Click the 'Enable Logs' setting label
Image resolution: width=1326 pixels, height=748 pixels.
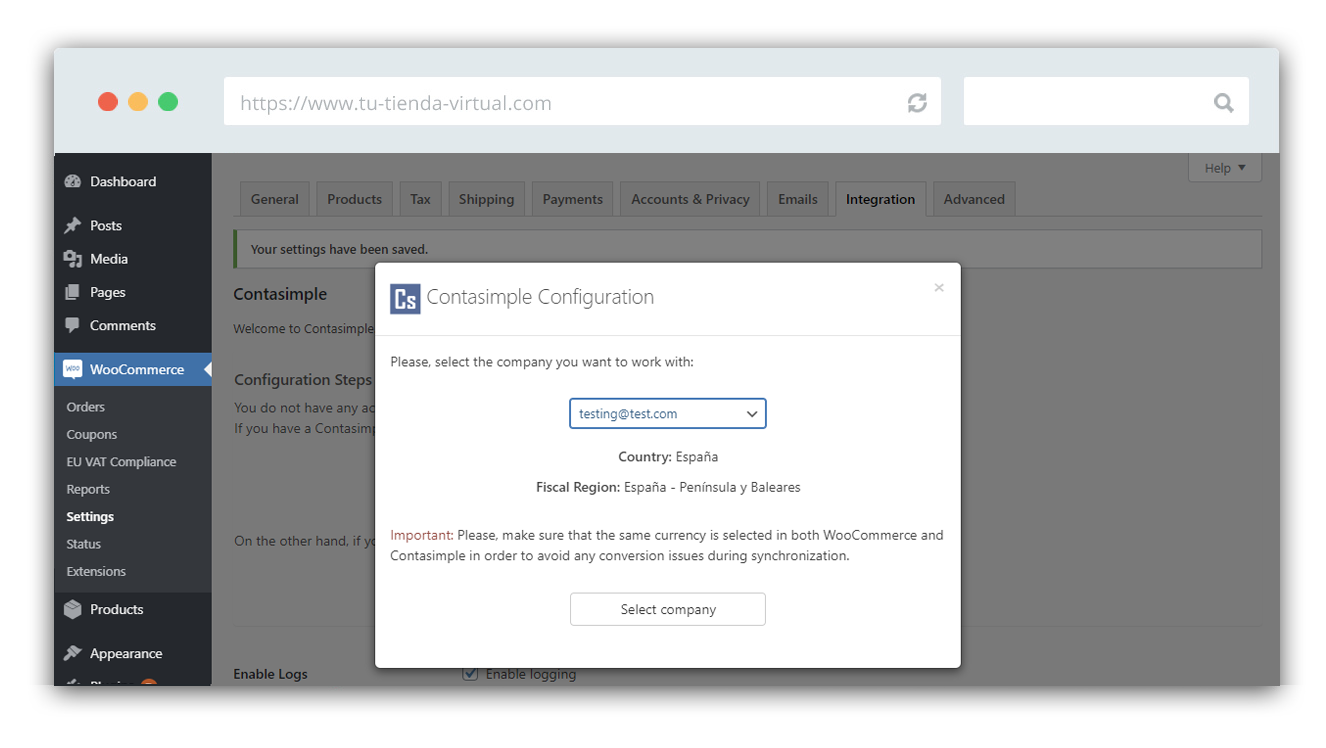coord(271,674)
